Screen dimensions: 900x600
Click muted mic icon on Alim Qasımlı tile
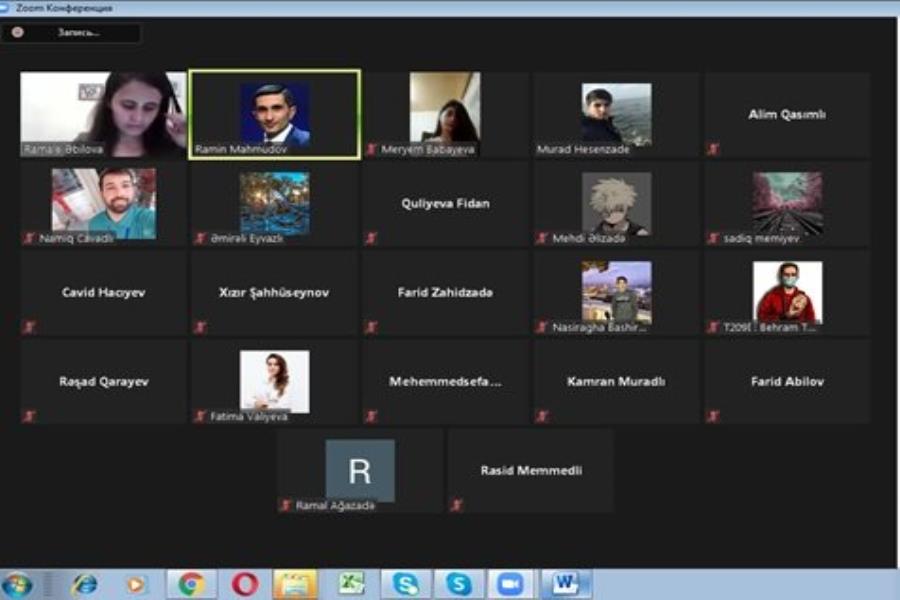713,149
